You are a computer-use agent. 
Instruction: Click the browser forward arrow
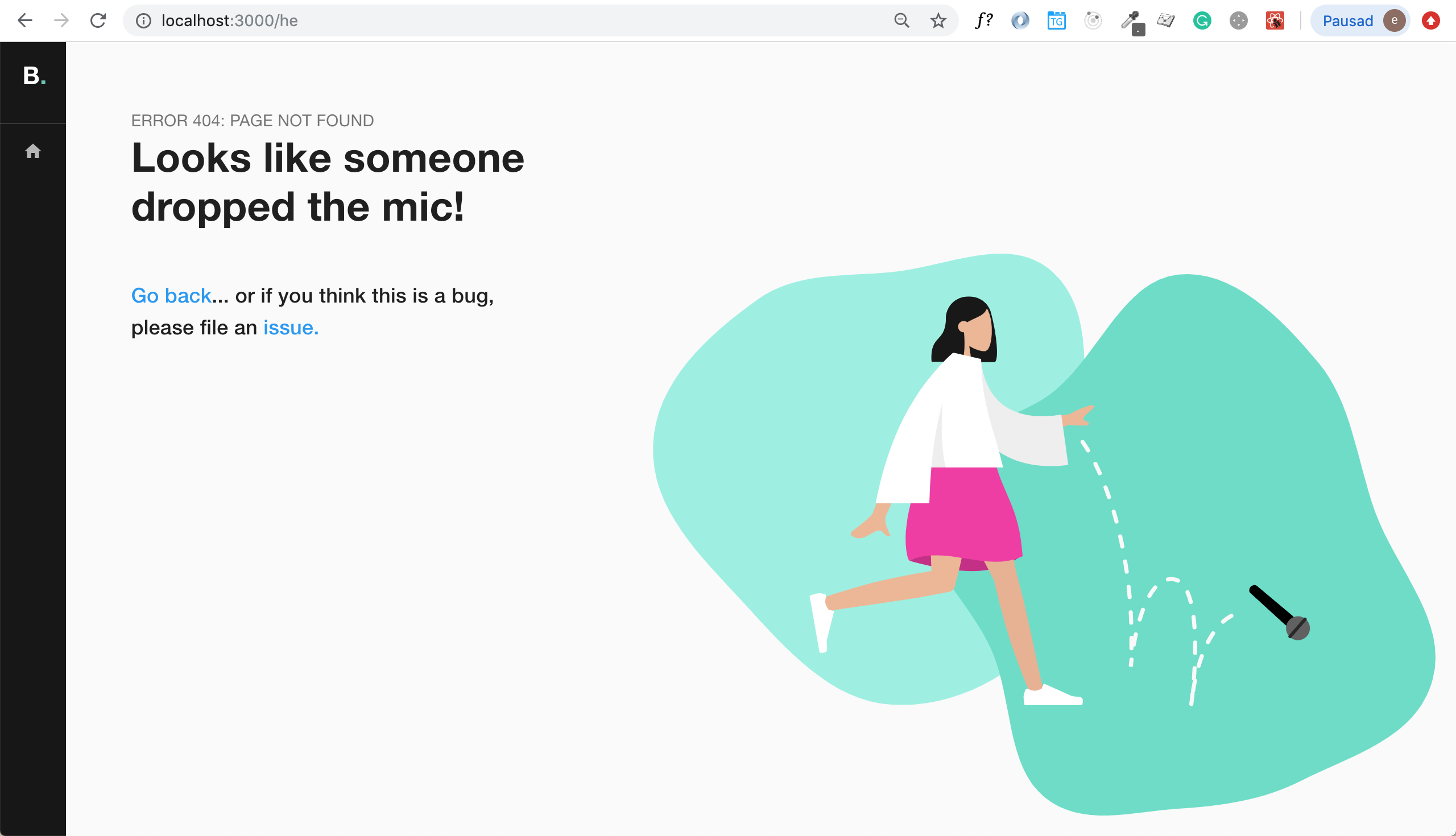click(61, 20)
